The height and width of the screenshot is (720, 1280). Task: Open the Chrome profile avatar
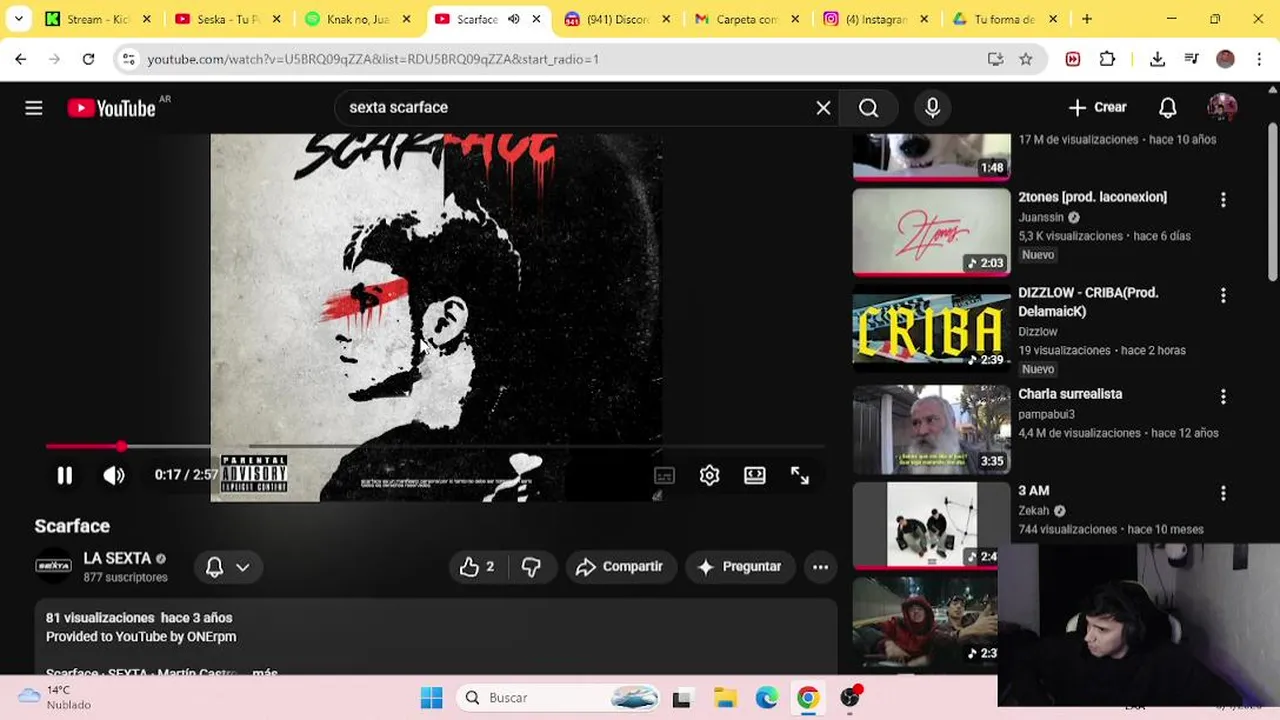[x=1225, y=59]
